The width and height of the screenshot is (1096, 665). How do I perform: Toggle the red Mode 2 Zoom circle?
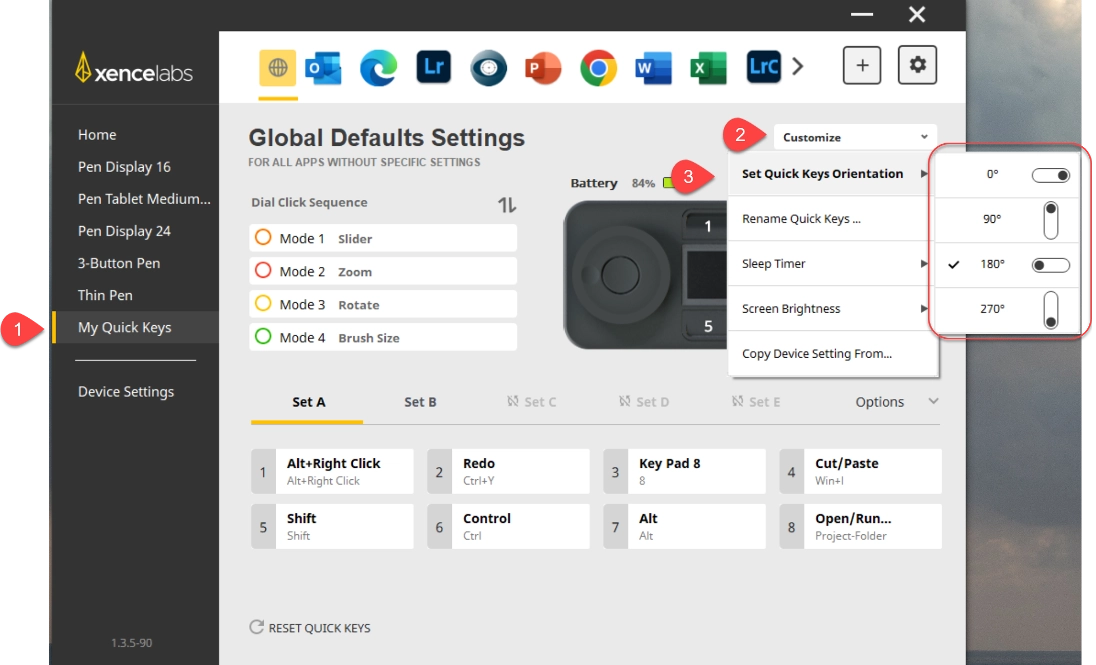tap(263, 270)
